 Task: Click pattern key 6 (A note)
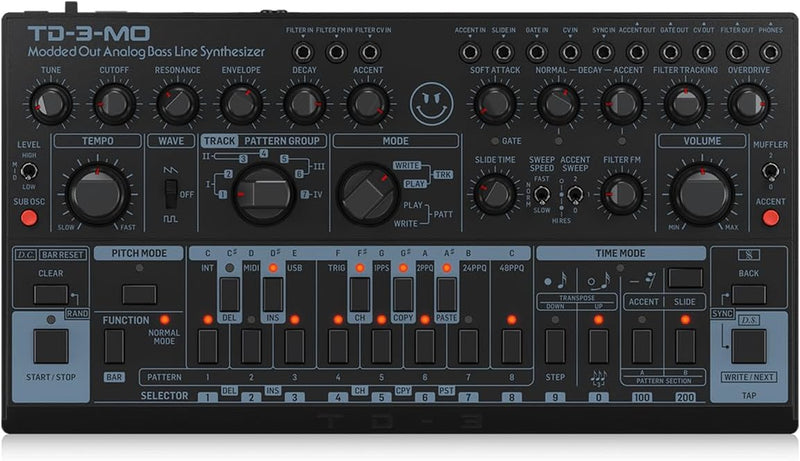pyautogui.click(x=424, y=347)
